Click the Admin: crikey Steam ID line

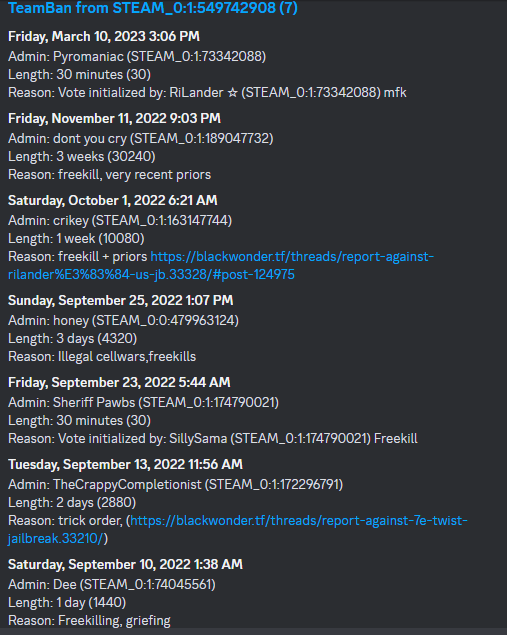[x=120, y=220]
